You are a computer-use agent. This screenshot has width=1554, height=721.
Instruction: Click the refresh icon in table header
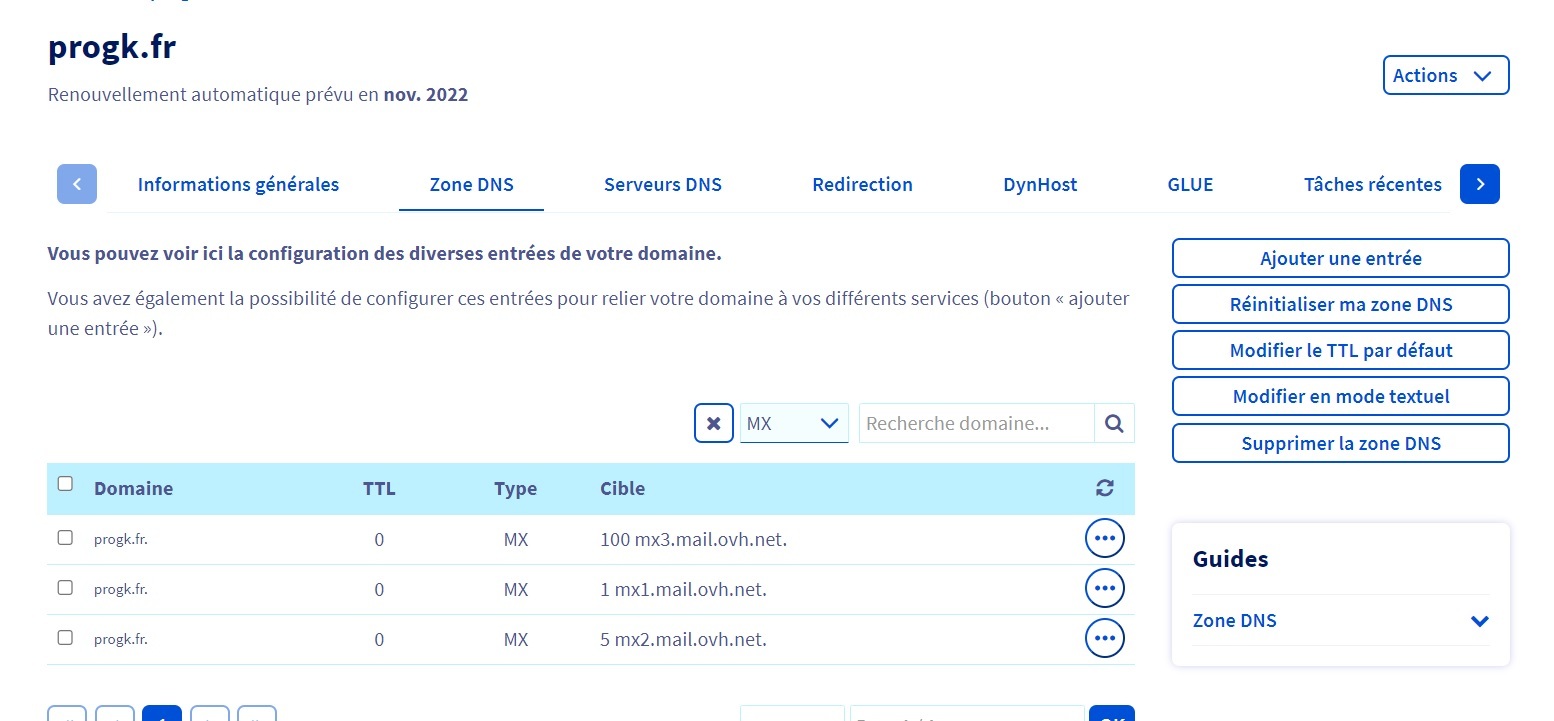[x=1104, y=488]
